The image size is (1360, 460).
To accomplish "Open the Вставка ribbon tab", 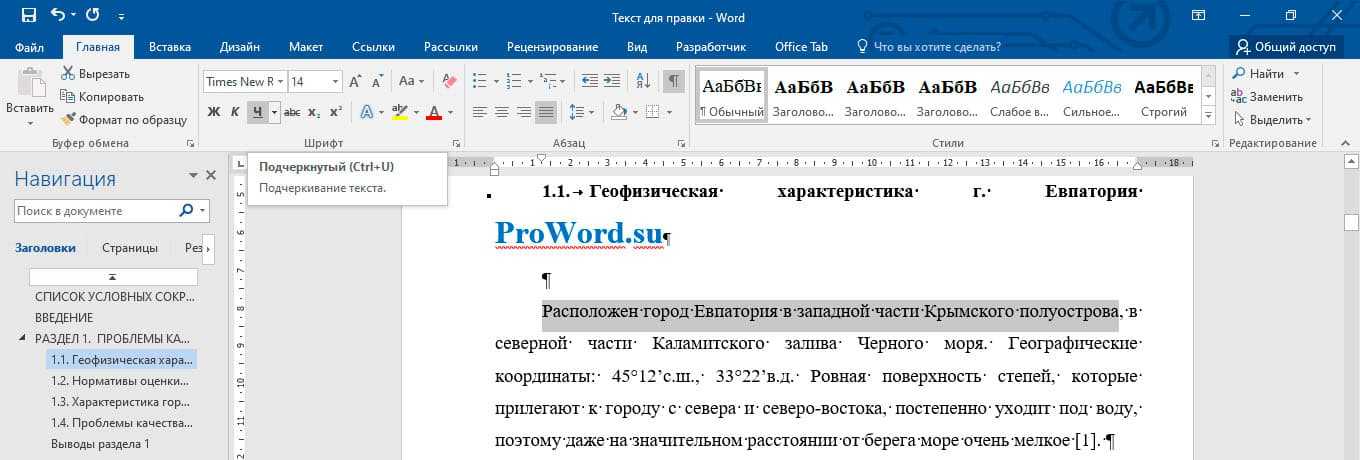I will coord(170,47).
